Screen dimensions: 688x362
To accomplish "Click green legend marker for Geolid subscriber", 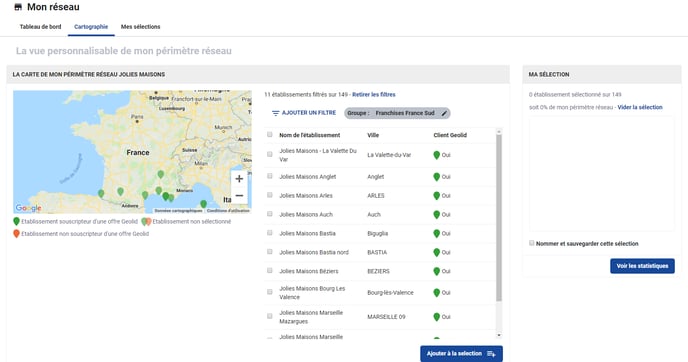I will [17, 222].
